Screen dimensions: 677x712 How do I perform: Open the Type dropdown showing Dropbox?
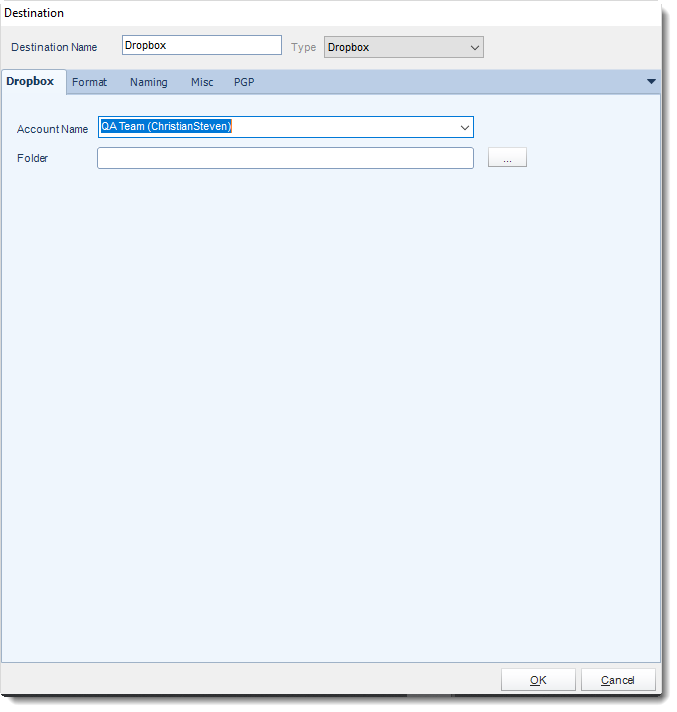pyautogui.click(x=404, y=47)
